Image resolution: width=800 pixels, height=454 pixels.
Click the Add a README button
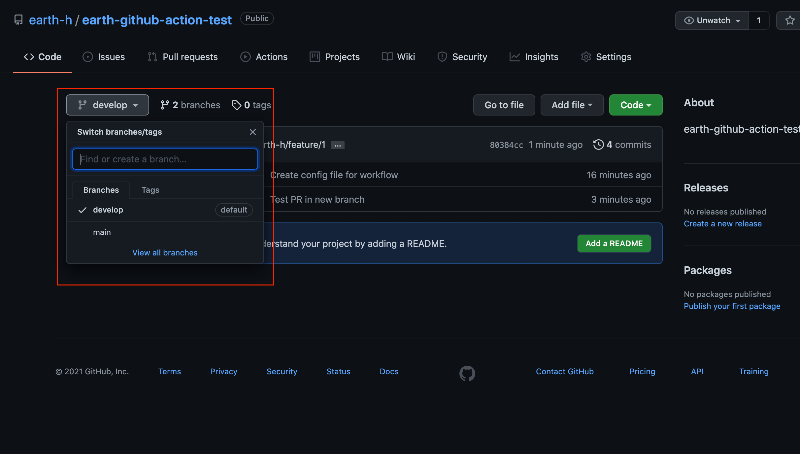click(614, 243)
